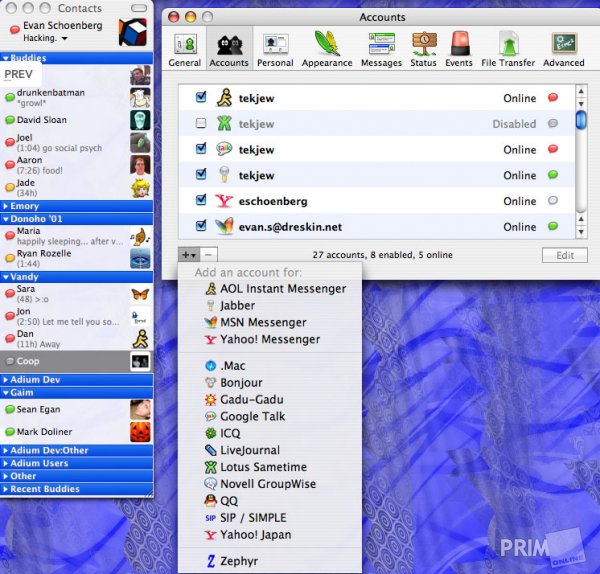Collapse the Gaim group
Screen dimensions: 600x574
pyautogui.click(x=6, y=393)
